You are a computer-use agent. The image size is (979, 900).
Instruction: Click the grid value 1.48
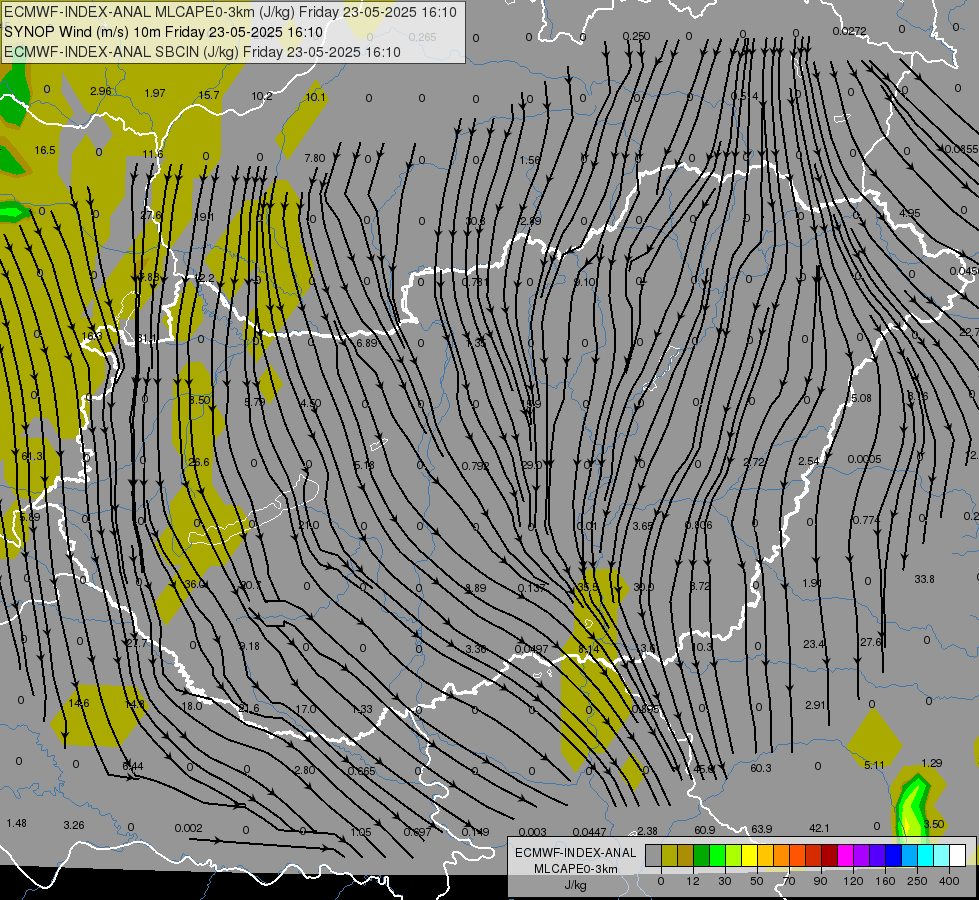coord(16,823)
